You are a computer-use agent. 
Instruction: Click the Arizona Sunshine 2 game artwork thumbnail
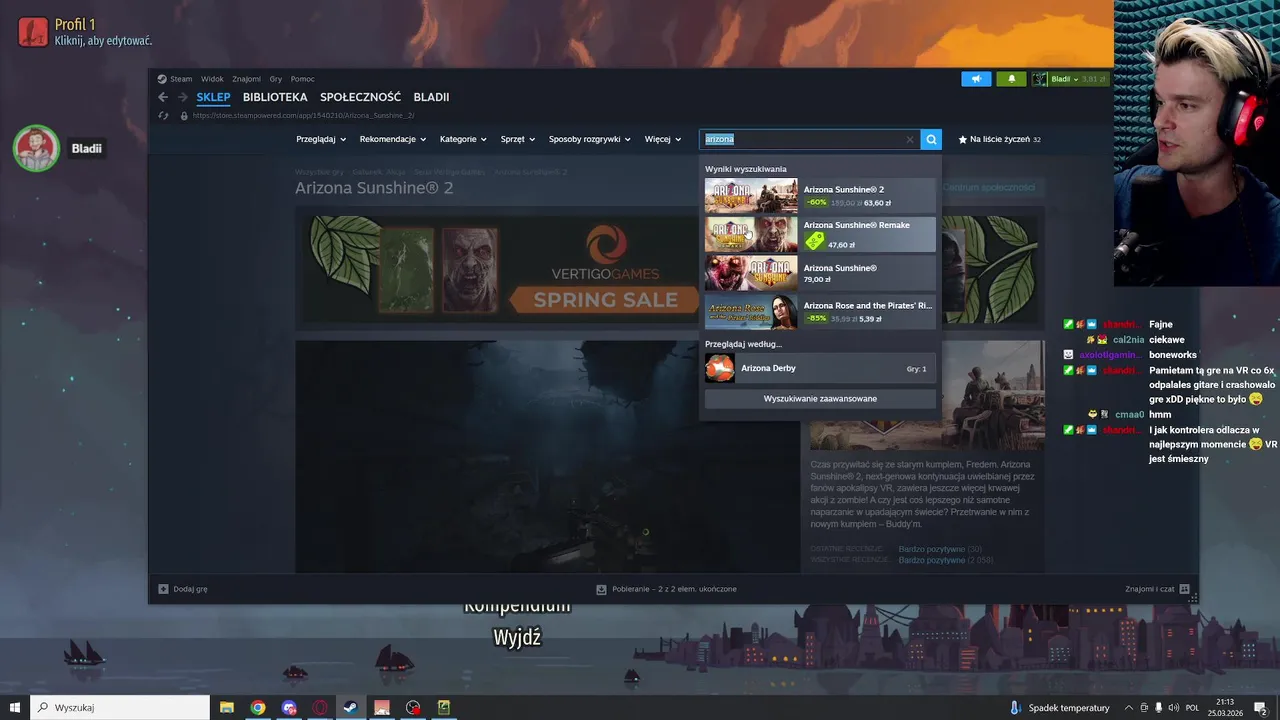click(751, 195)
